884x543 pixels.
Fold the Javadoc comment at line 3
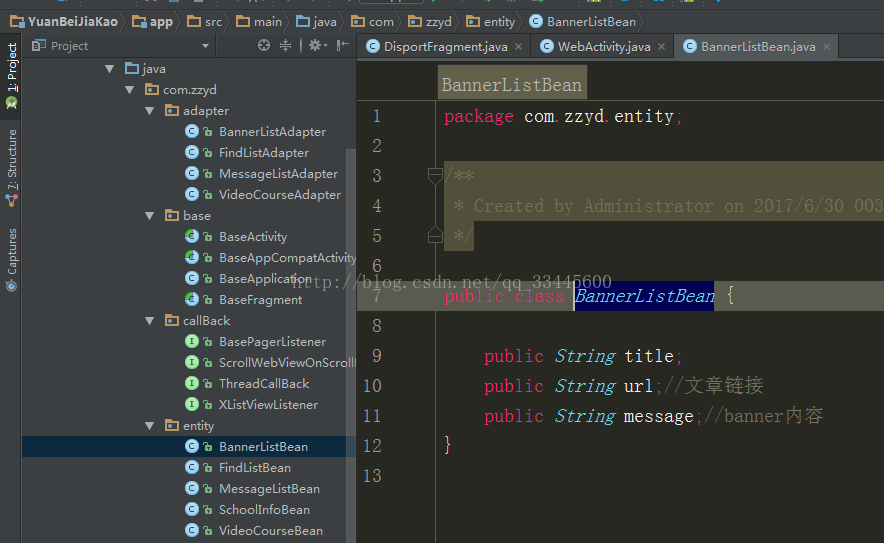[435, 176]
